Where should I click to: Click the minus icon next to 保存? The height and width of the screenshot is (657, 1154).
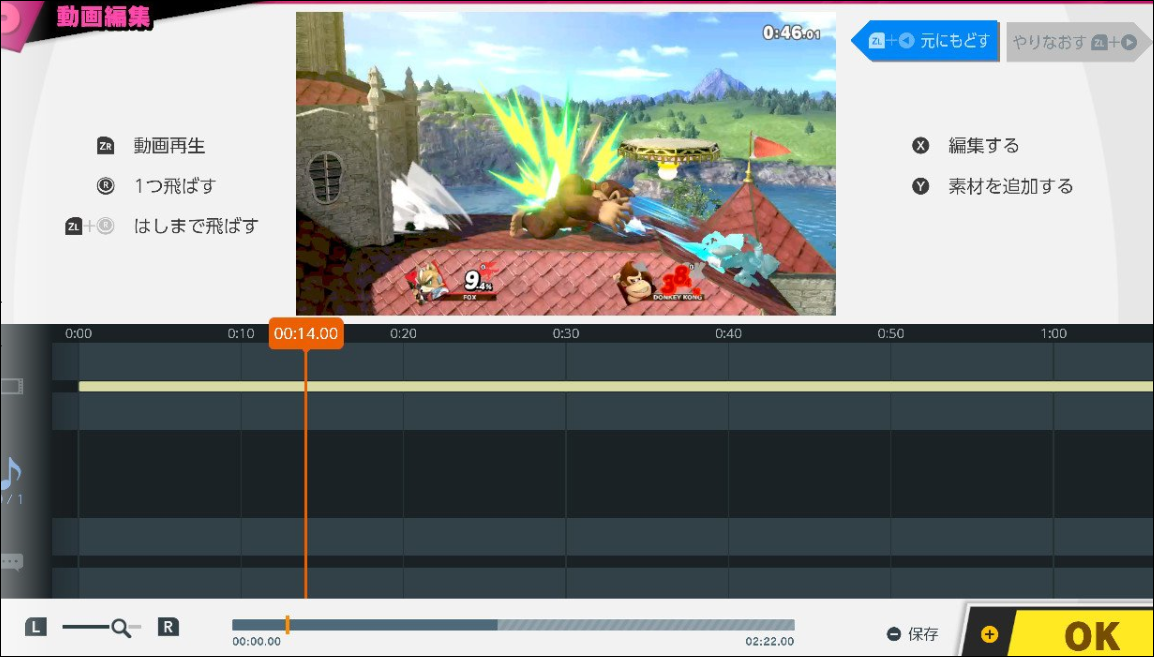(893, 633)
